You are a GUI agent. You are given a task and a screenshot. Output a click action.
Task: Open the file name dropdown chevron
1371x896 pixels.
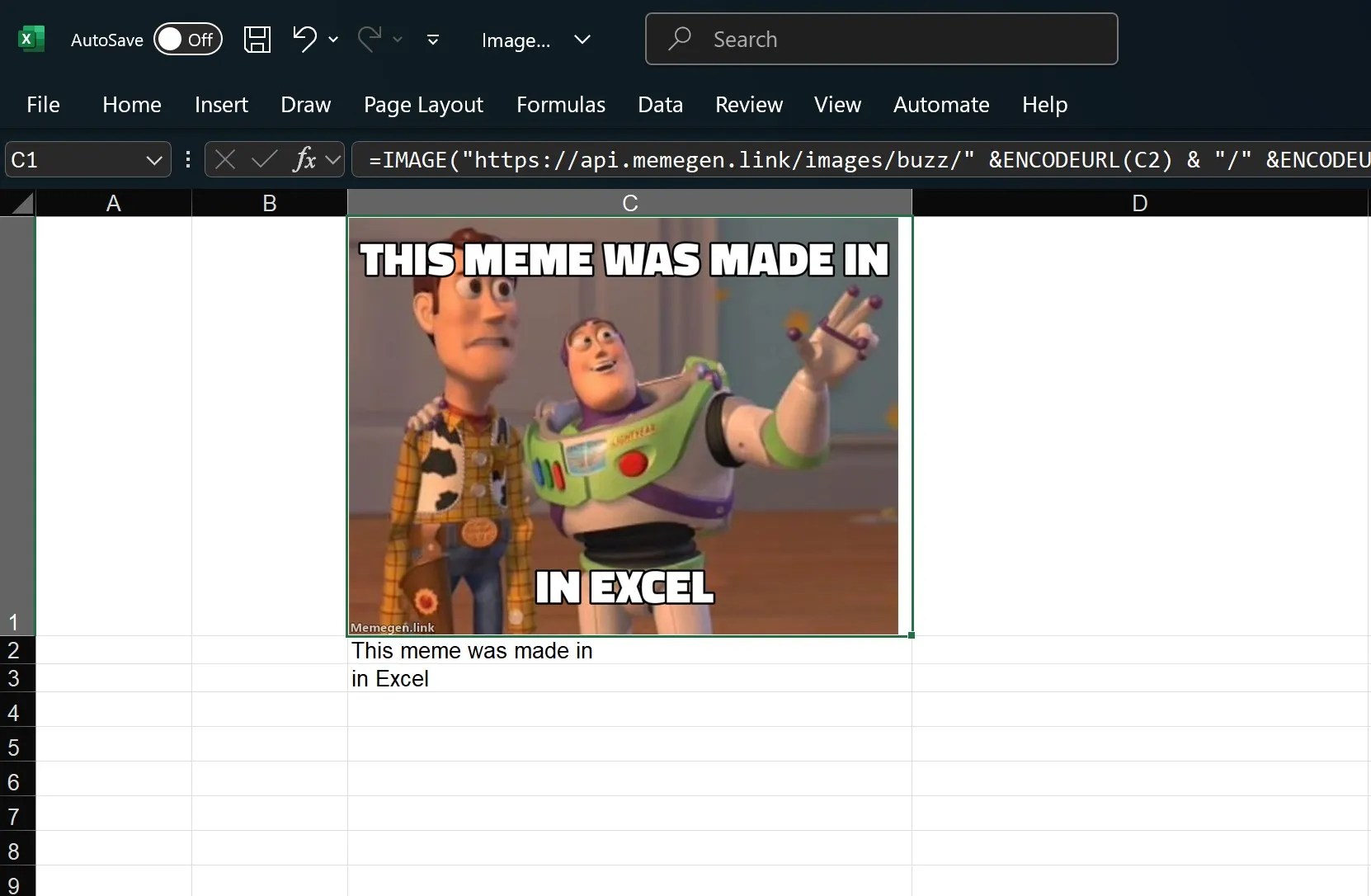pos(582,40)
